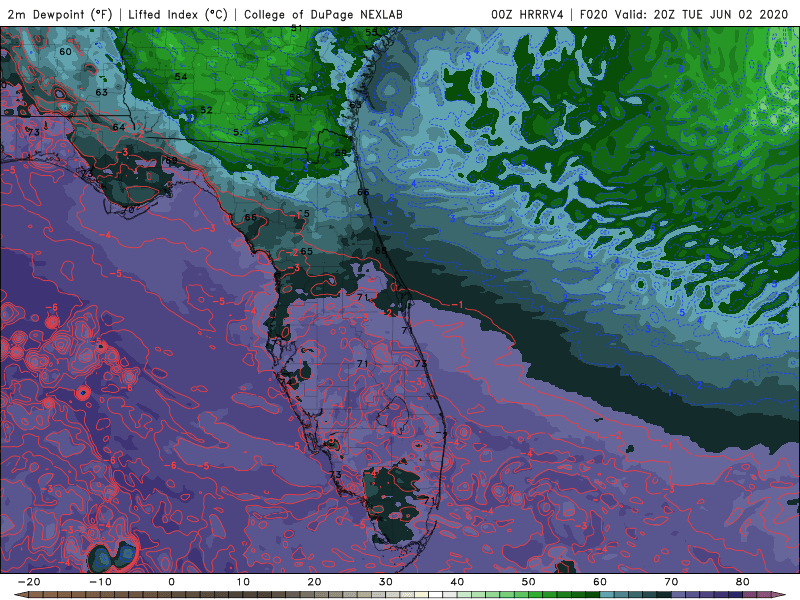
Task: Click the 0 tick label on the colorbar
Action: click(x=171, y=582)
